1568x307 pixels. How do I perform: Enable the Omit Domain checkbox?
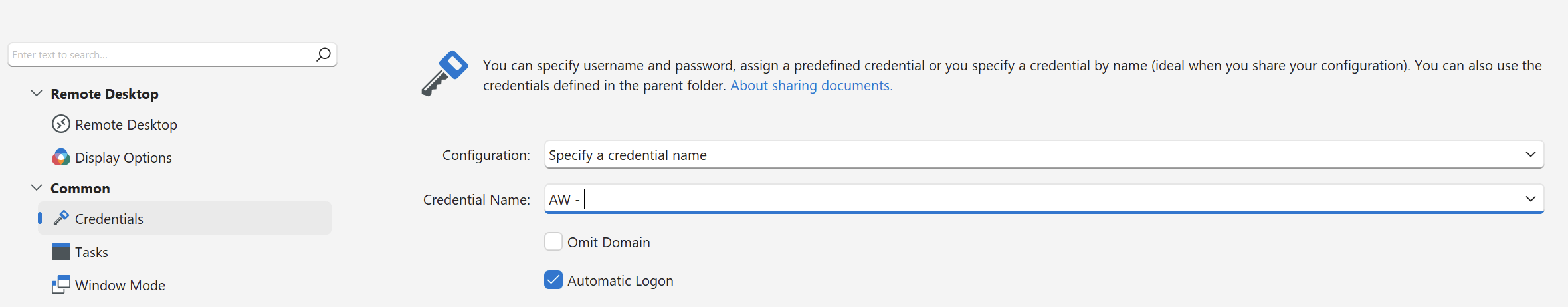553,241
